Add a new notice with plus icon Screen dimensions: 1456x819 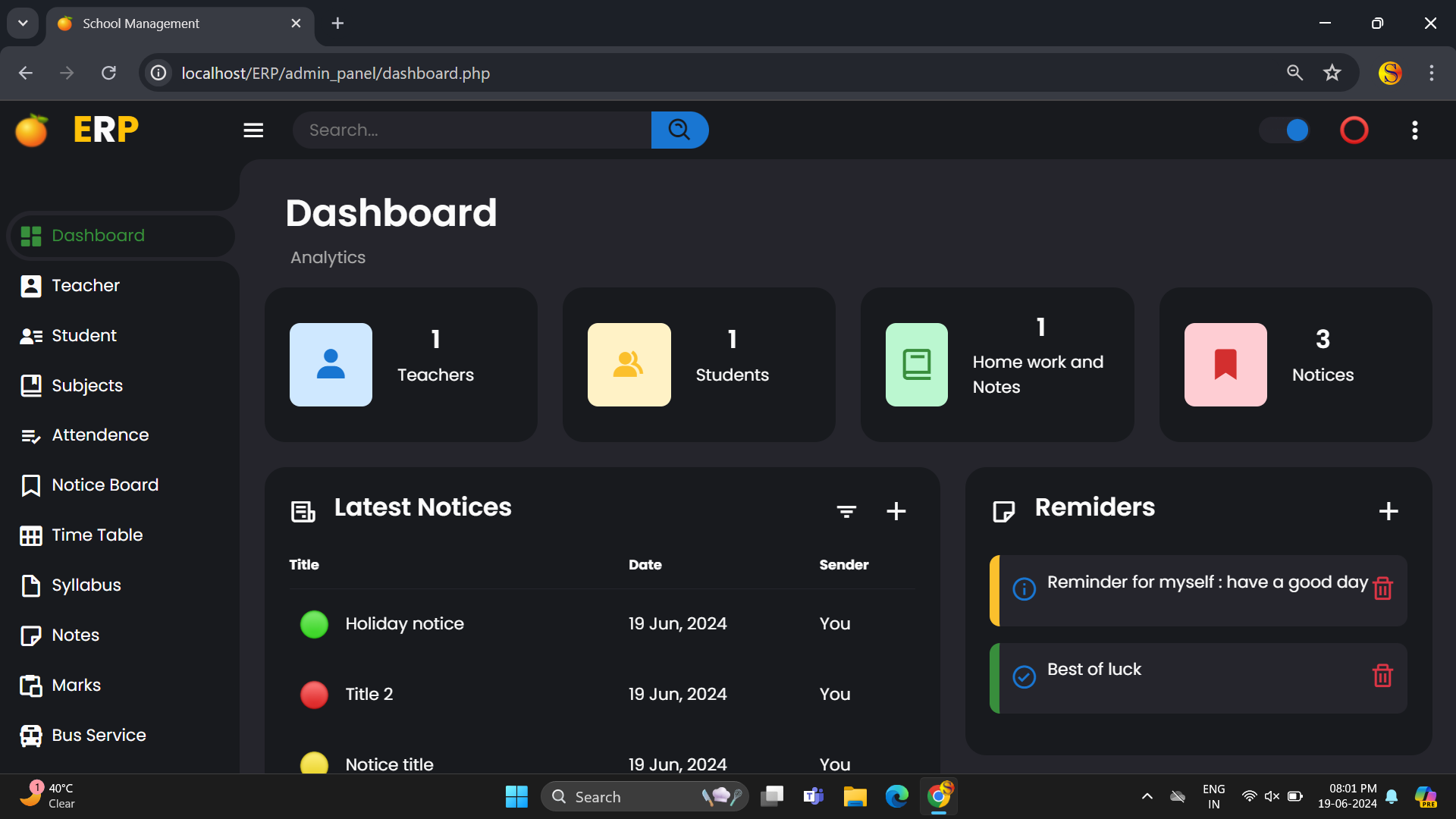point(896,512)
